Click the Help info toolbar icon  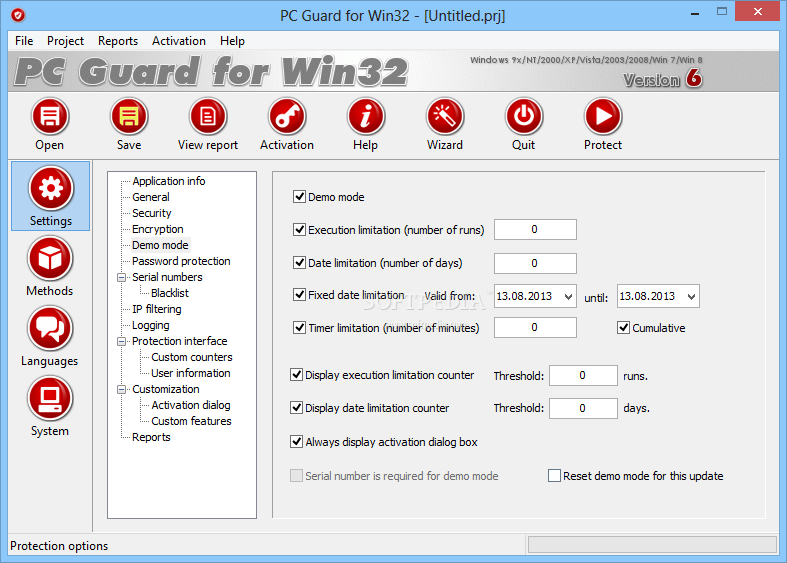pyautogui.click(x=366, y=116)
